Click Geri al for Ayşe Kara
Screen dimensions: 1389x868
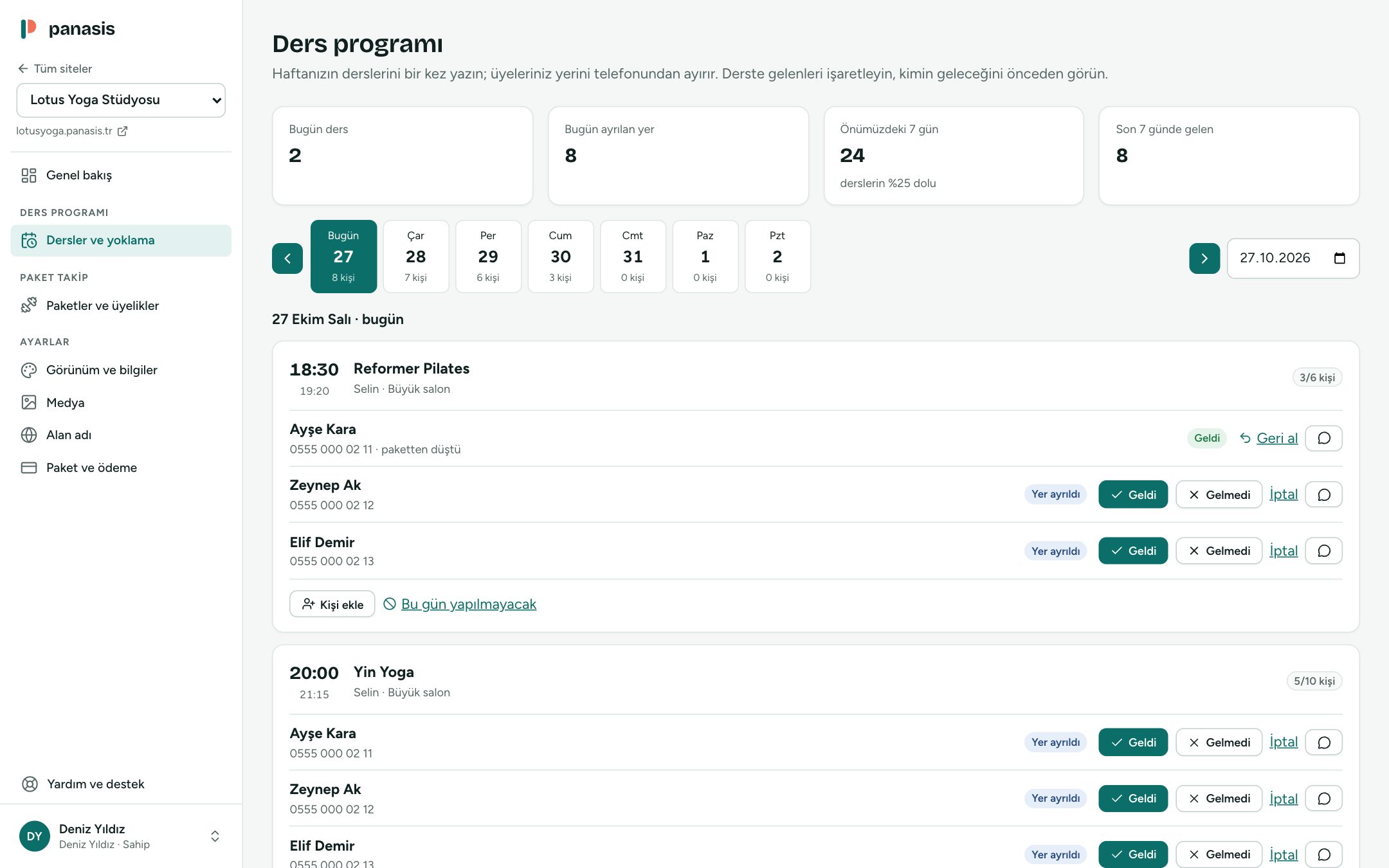pos(1269,439)
